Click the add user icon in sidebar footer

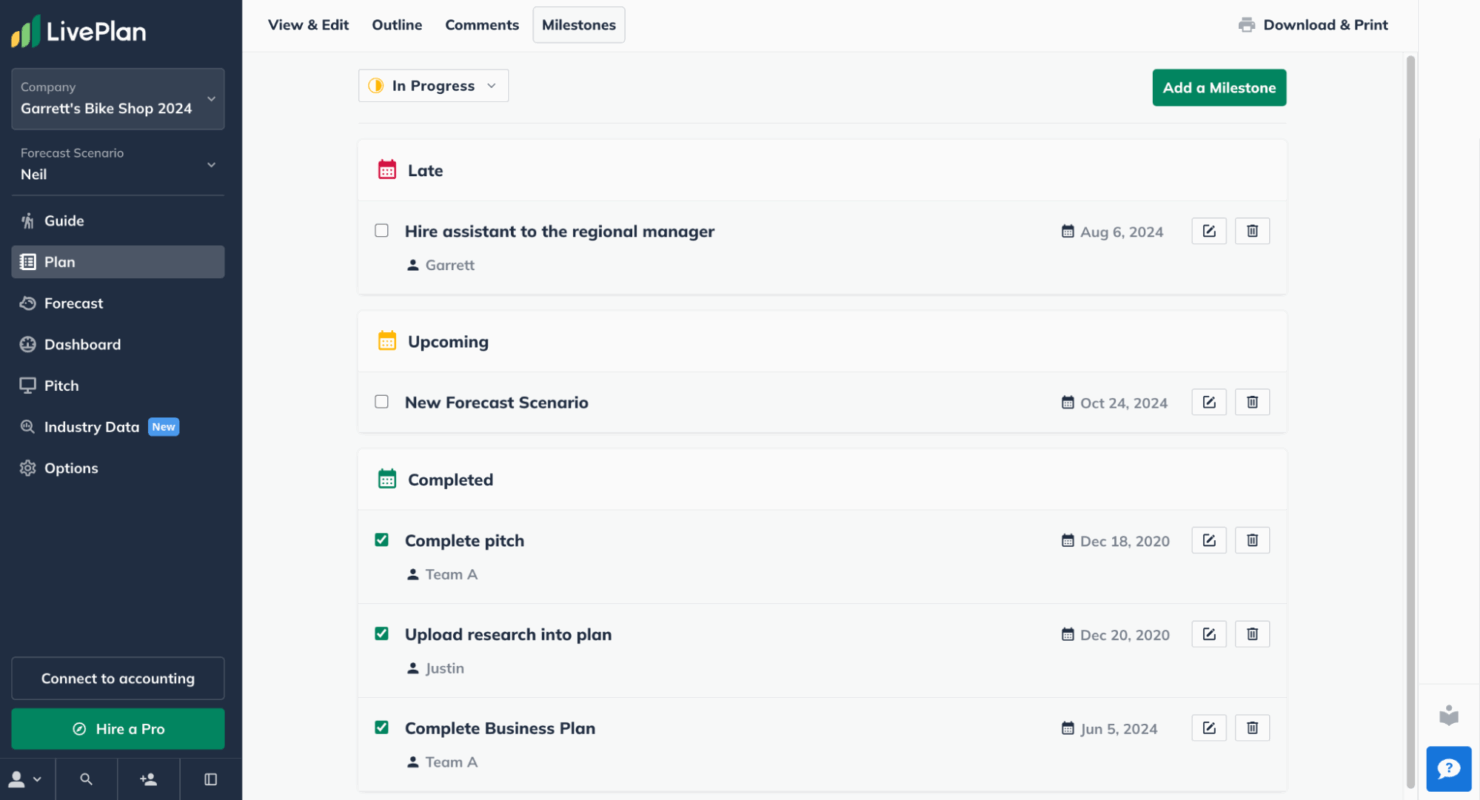148,779
